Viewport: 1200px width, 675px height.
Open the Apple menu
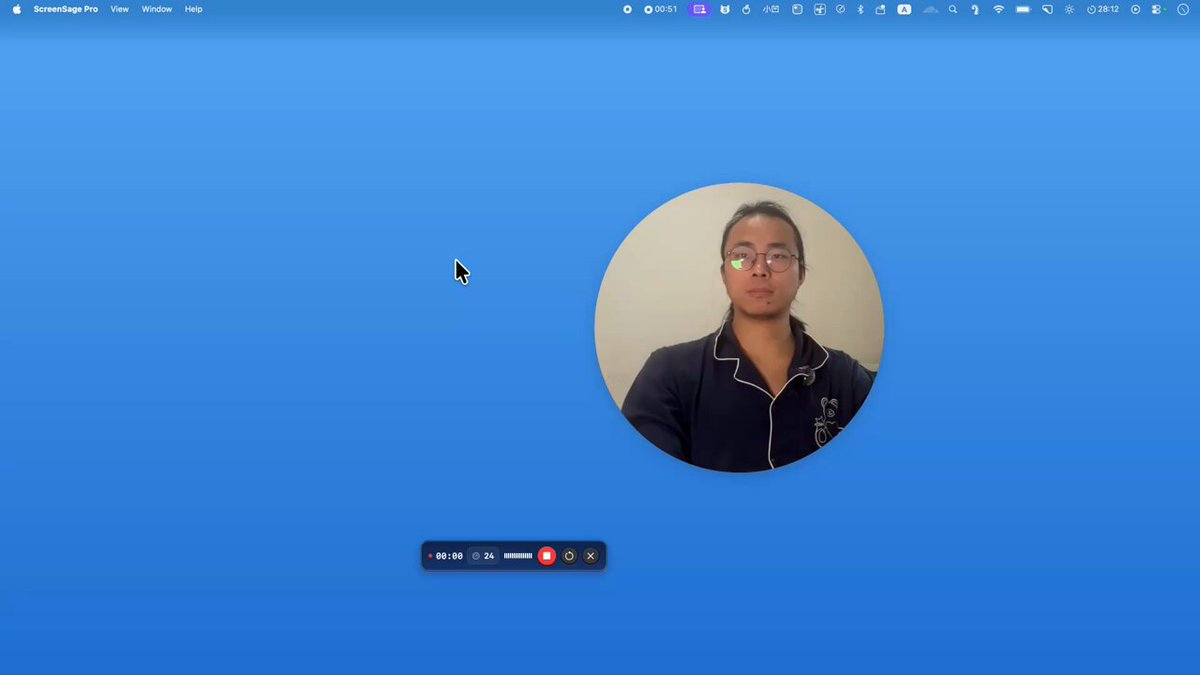point(16,9)
